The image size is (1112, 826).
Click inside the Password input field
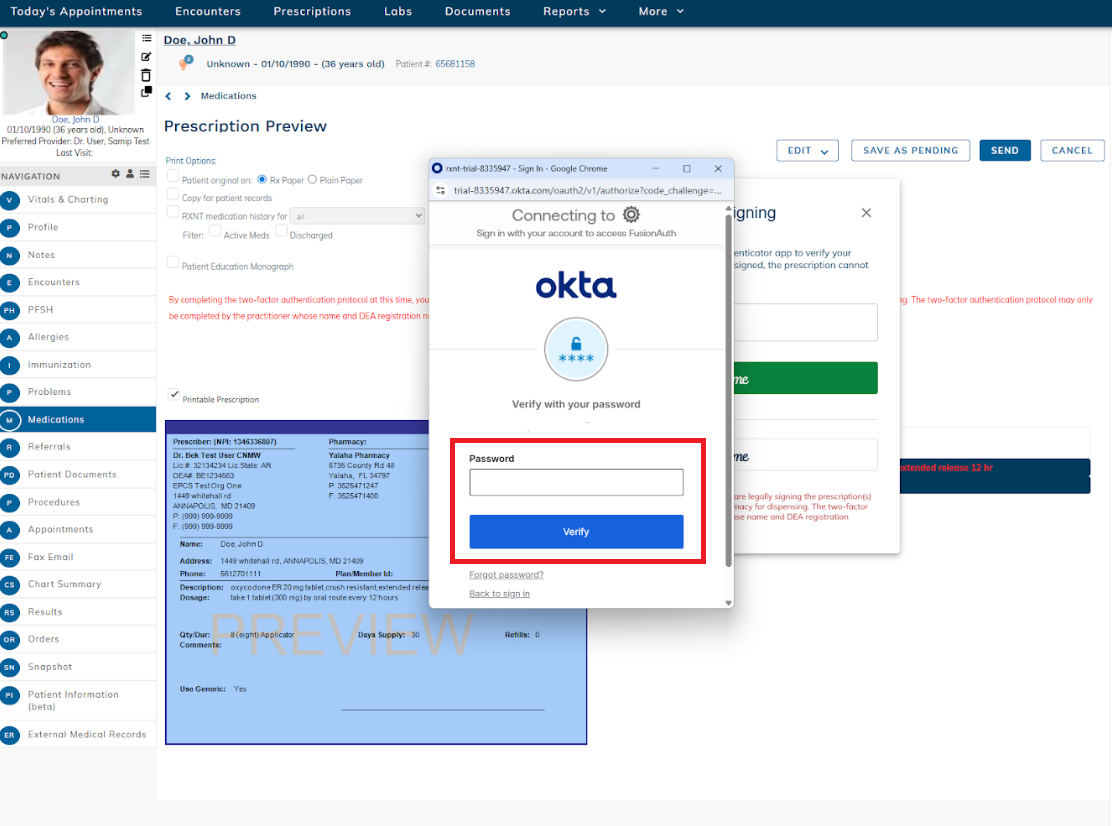tap(576, 481)
